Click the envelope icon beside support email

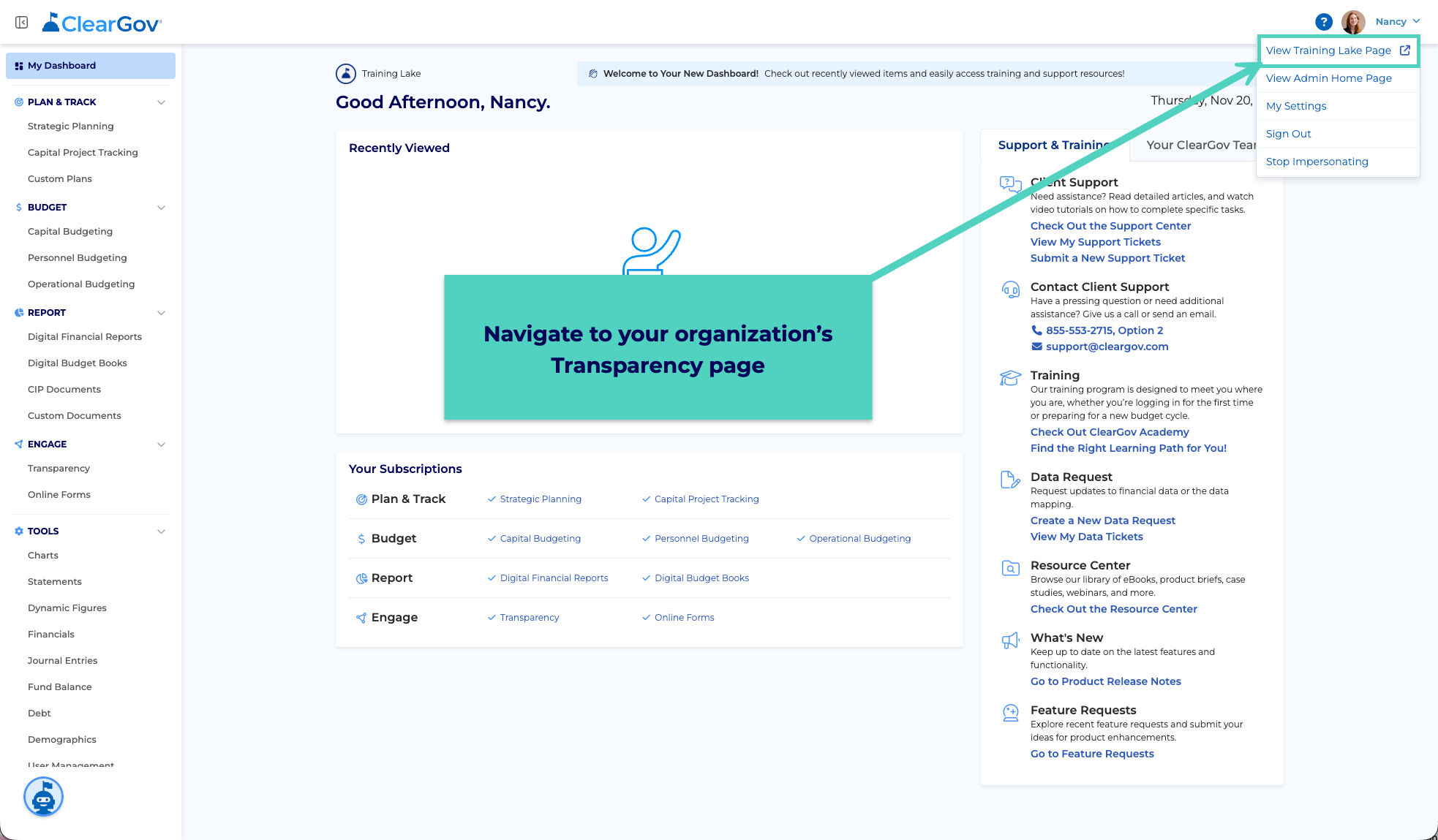(1036, 347)
